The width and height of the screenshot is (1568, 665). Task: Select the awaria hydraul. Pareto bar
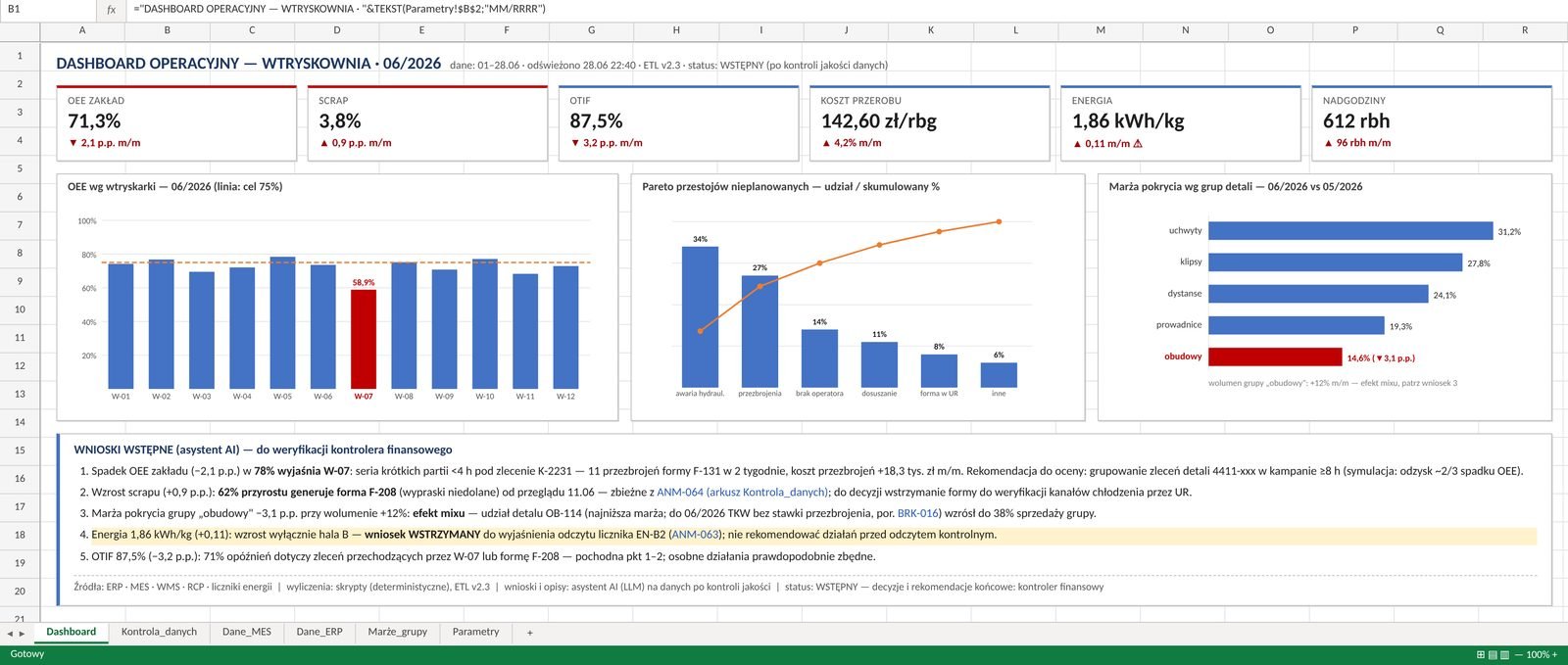[700, 316]
